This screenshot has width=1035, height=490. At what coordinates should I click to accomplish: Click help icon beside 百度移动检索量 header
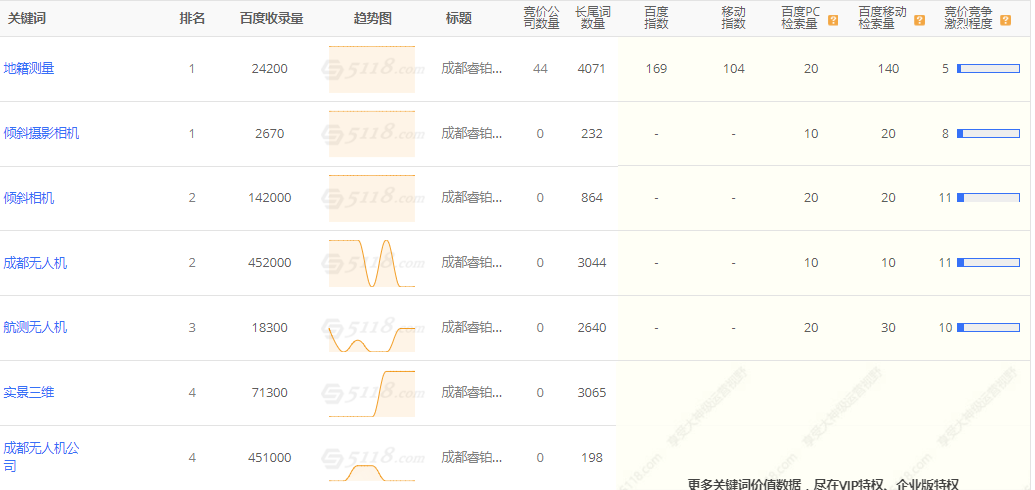coord(919,19)
